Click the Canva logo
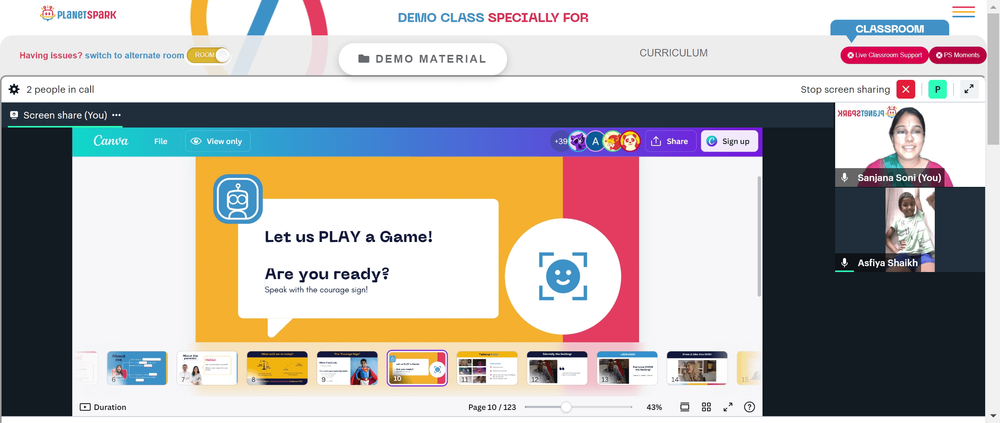Image resolution: width=1000 pixels, height=423 pixels. [x=111, y=141]
